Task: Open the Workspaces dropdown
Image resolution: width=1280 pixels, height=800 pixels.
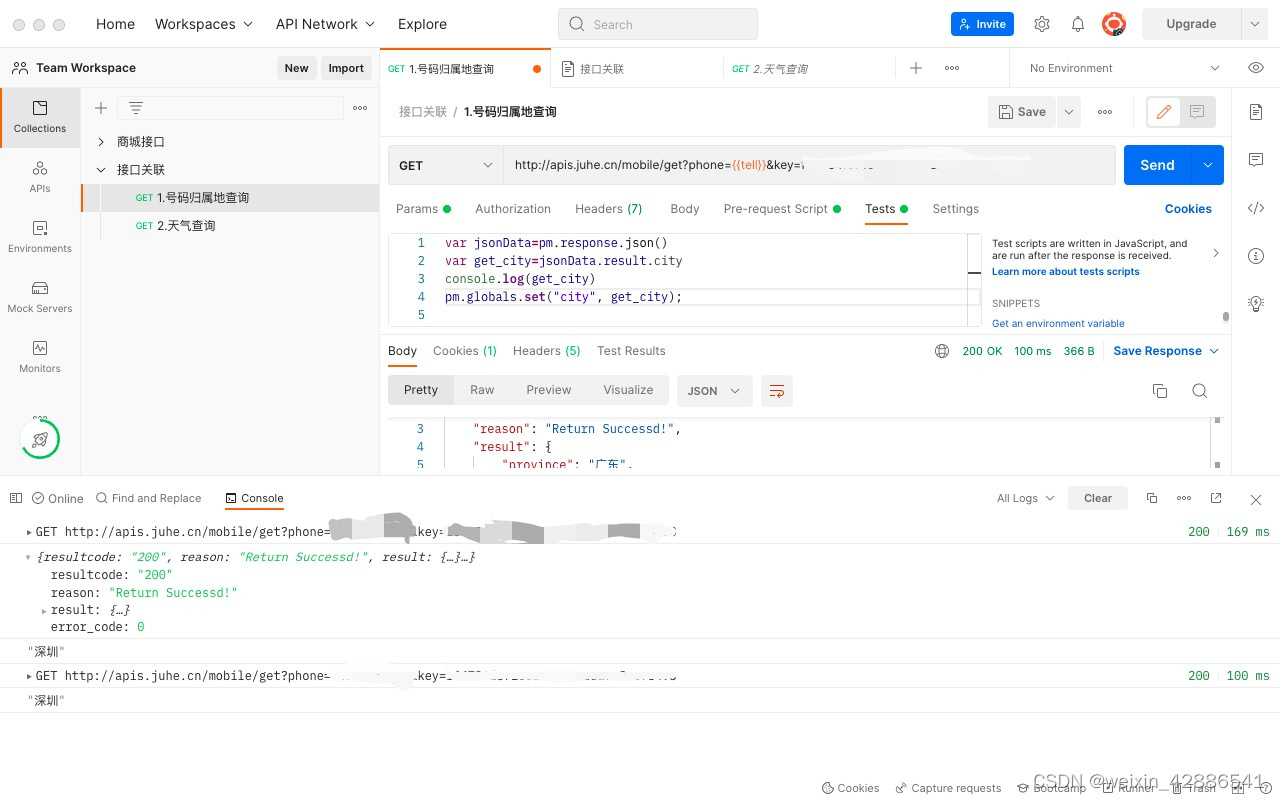Action: tap(204, 24)
